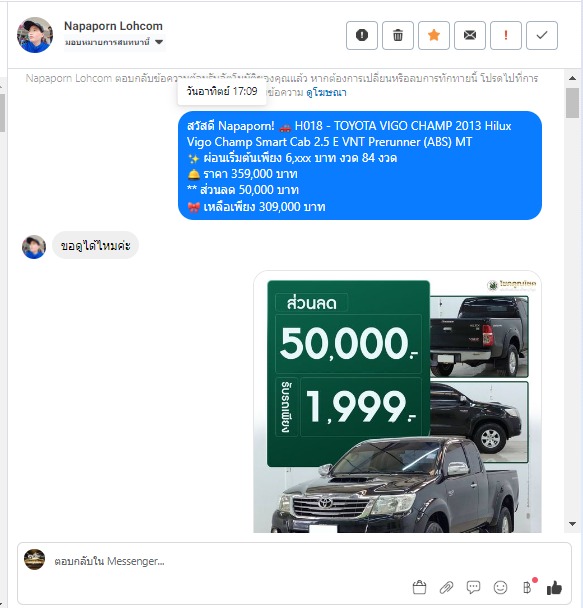Click the scrollbar up arrow
This screenshot has width=583, height=608.
[x=573, y=78]
